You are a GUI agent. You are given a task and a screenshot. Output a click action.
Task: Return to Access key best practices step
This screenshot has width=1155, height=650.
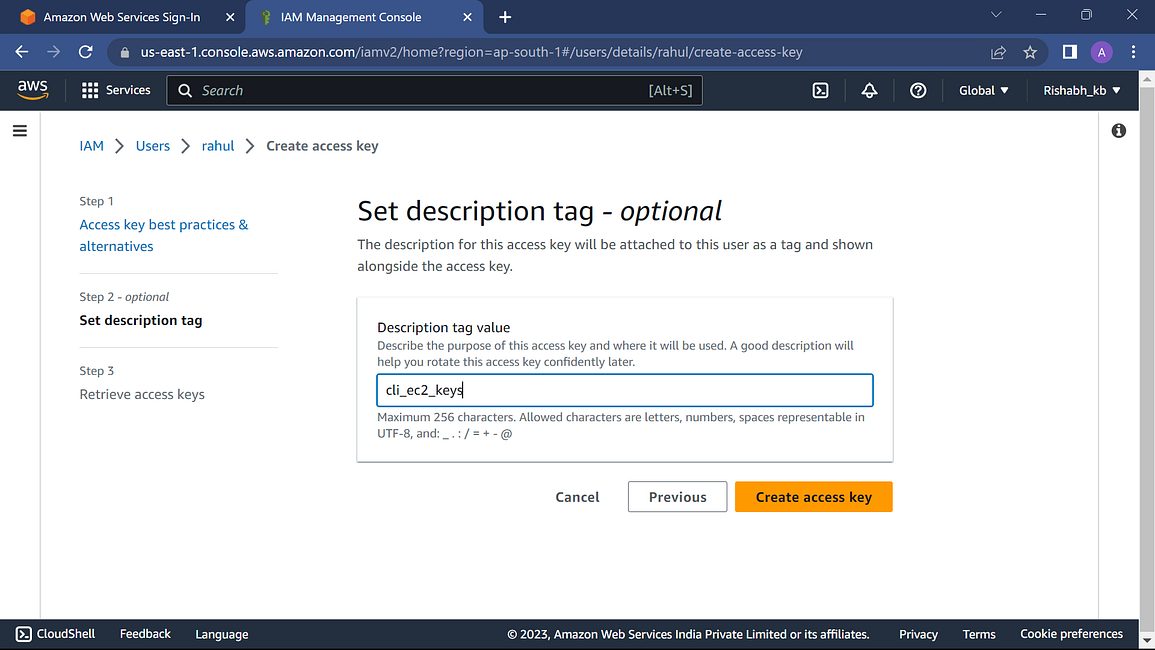[164, 235]
